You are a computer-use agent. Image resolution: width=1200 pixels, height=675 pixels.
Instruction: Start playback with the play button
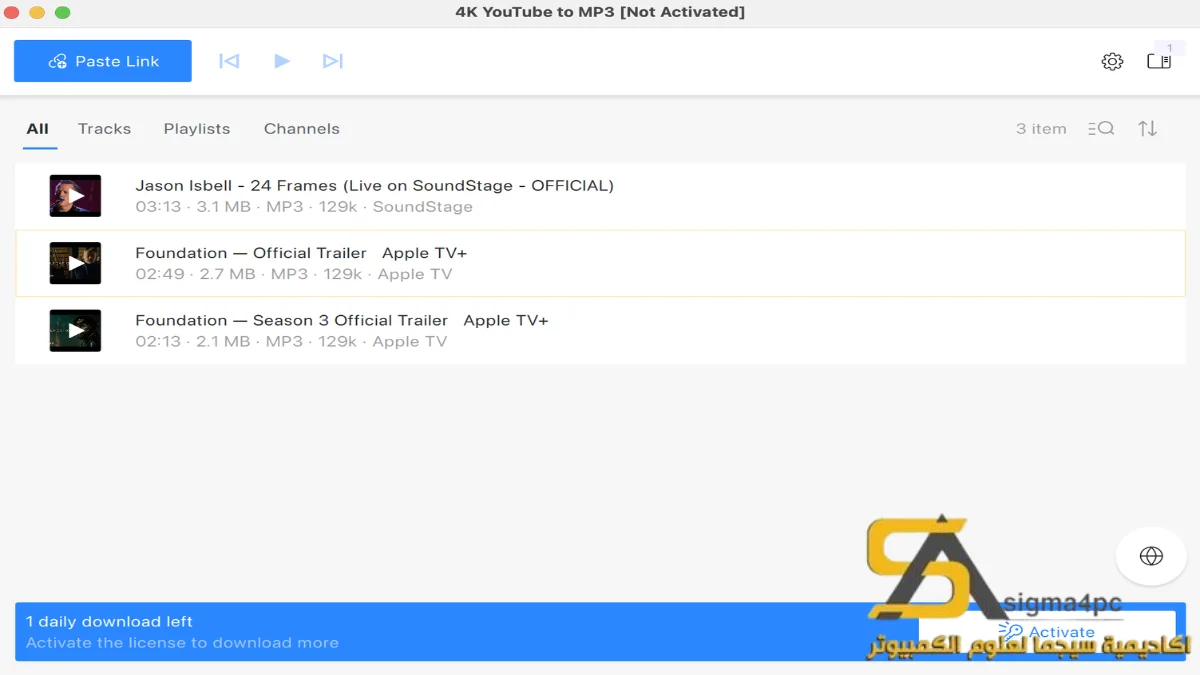tap(282, 61)
